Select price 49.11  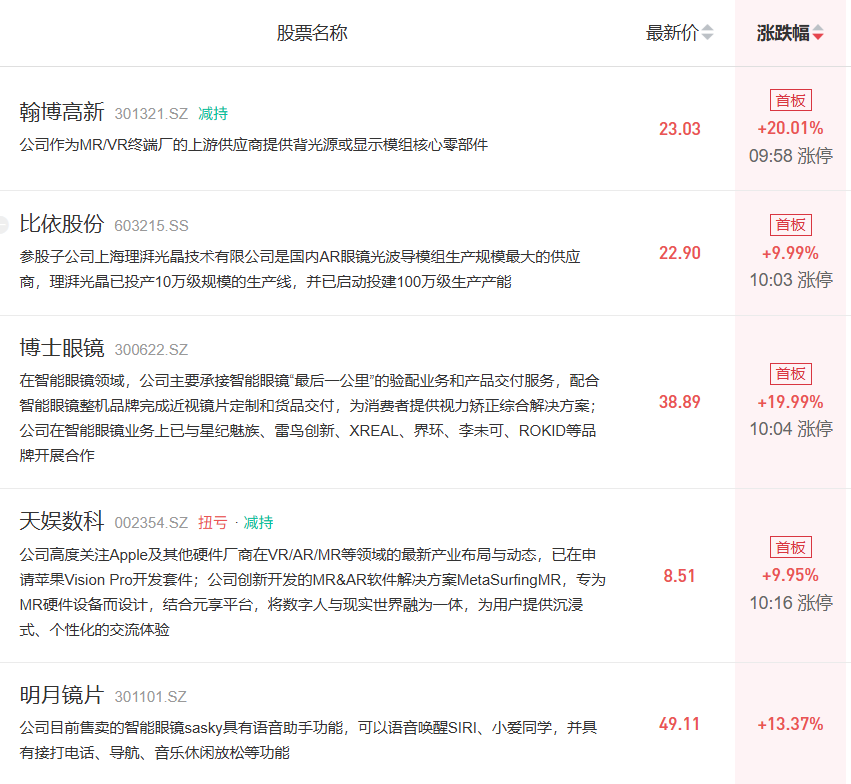click(x=679, y=724)
